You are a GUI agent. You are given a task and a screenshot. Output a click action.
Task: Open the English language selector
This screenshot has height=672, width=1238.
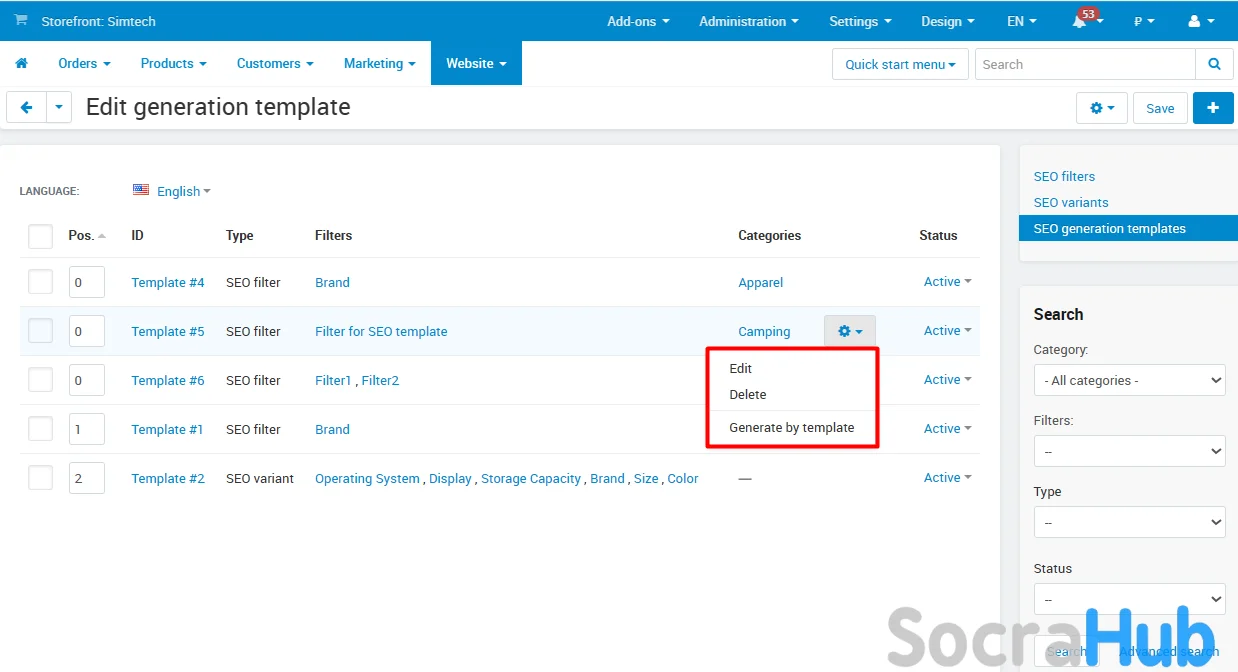coord(172,191)
